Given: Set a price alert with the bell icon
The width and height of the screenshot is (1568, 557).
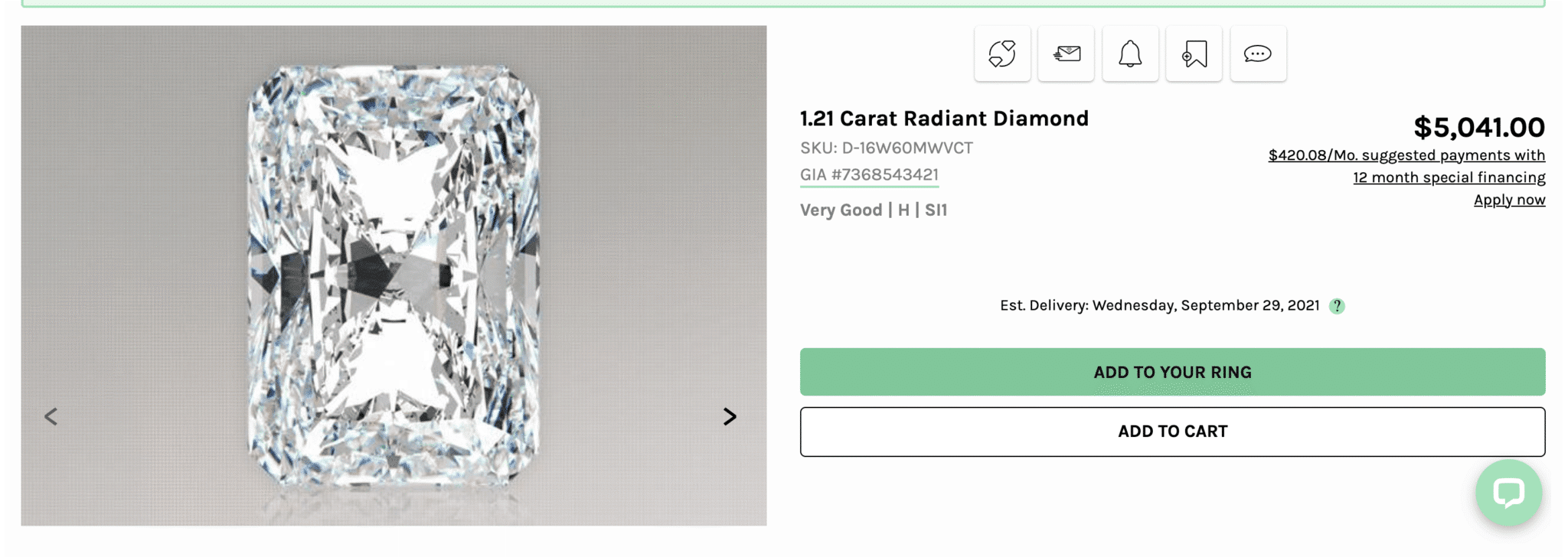Looking at the screenshot, I should [1130, 54].
